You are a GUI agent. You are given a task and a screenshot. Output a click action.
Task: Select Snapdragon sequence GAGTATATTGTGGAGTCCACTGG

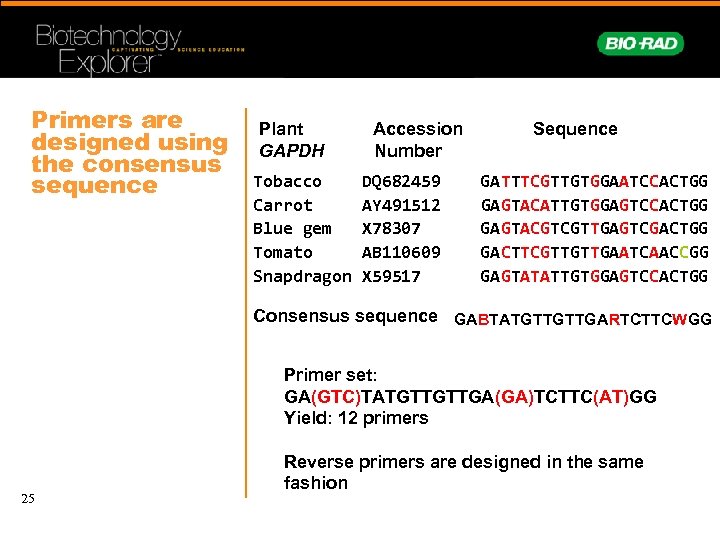(594, 276)
